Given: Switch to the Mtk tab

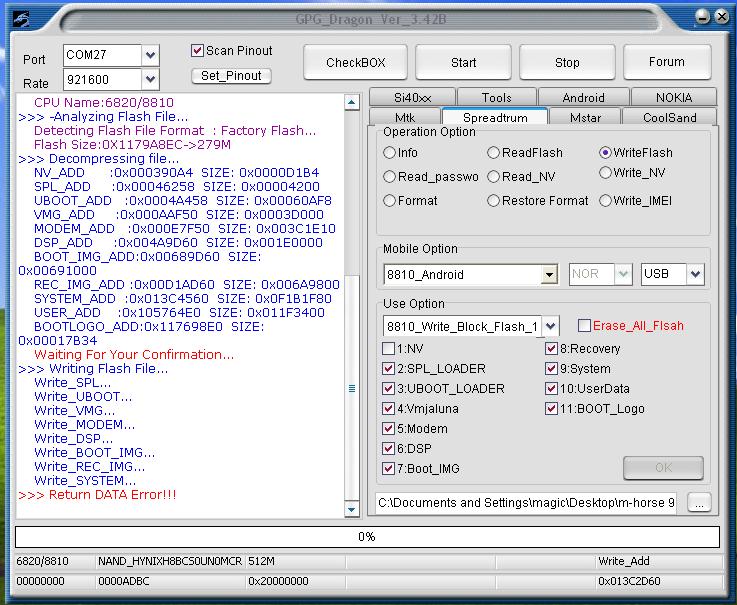Looking at the screenshot, I should coord(405,117).
